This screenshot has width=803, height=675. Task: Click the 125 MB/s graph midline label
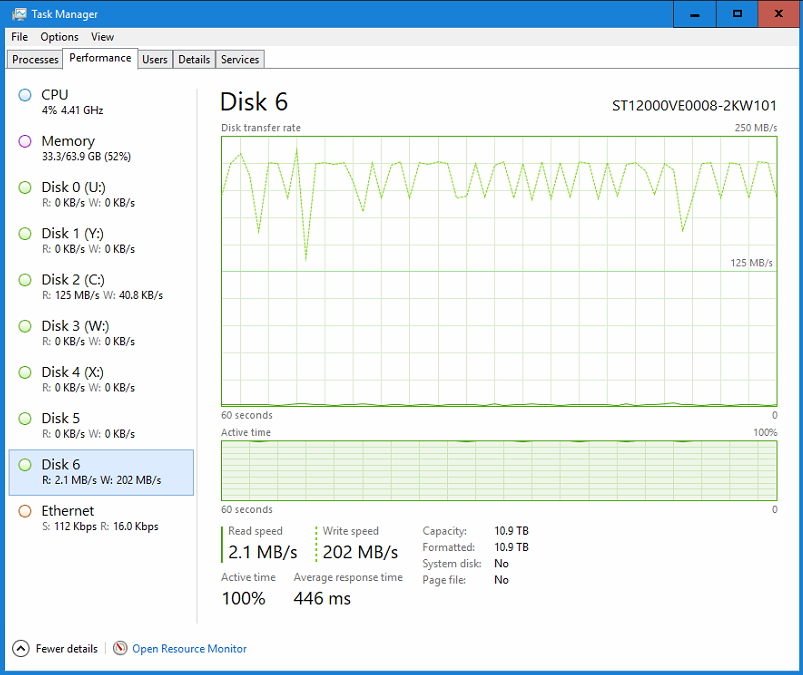coord(751,263)
